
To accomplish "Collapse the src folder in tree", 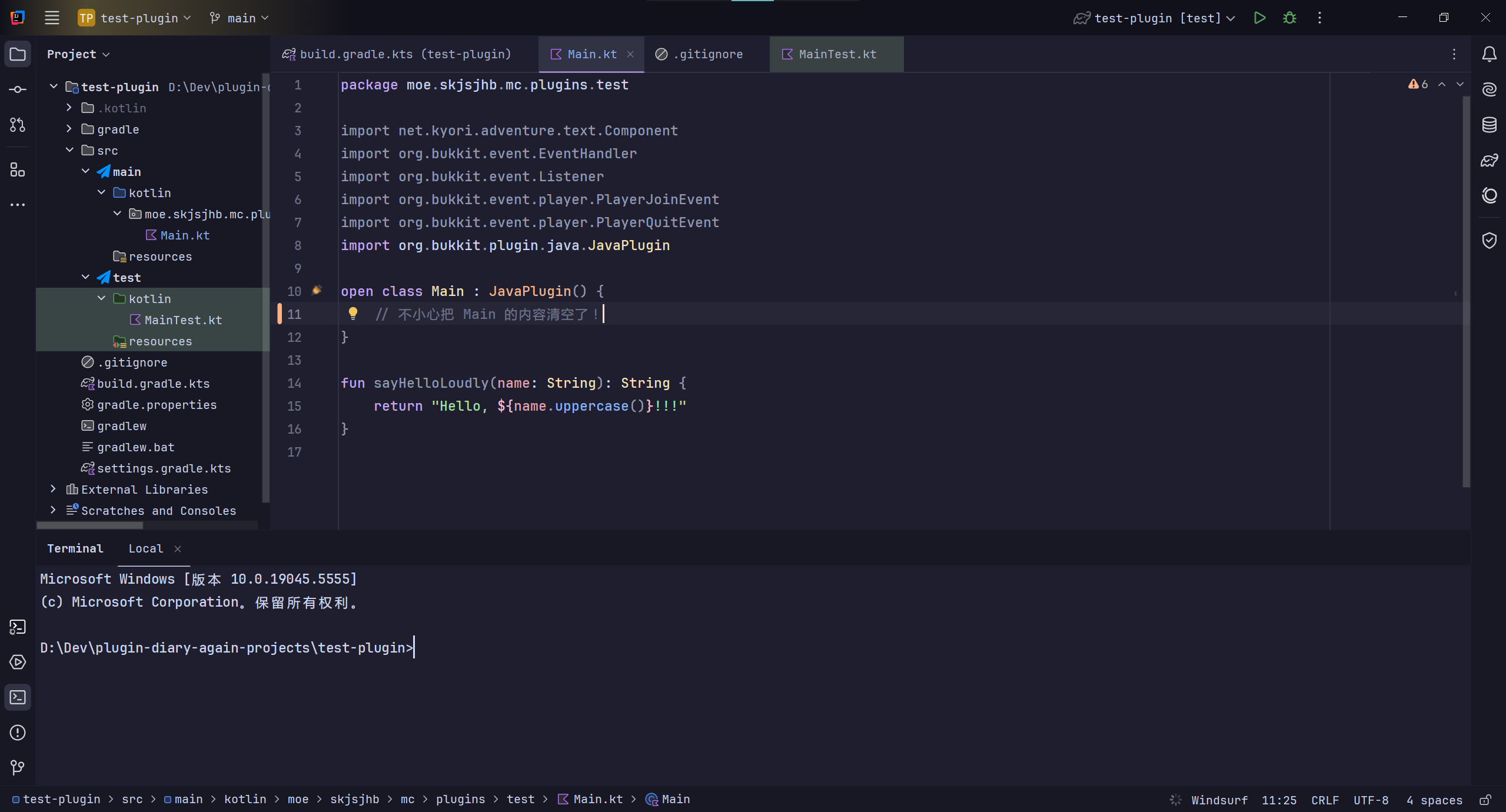I will pos(69,150).
